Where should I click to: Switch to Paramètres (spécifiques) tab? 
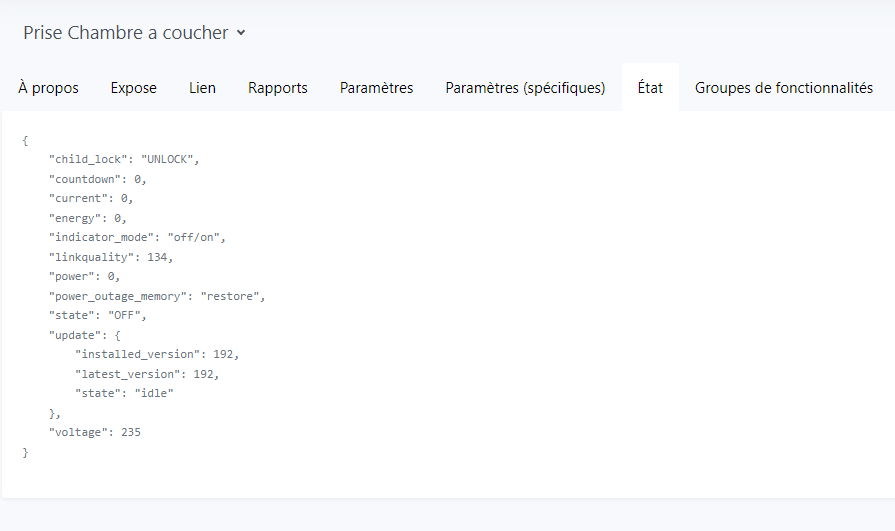tap(525, 88)
